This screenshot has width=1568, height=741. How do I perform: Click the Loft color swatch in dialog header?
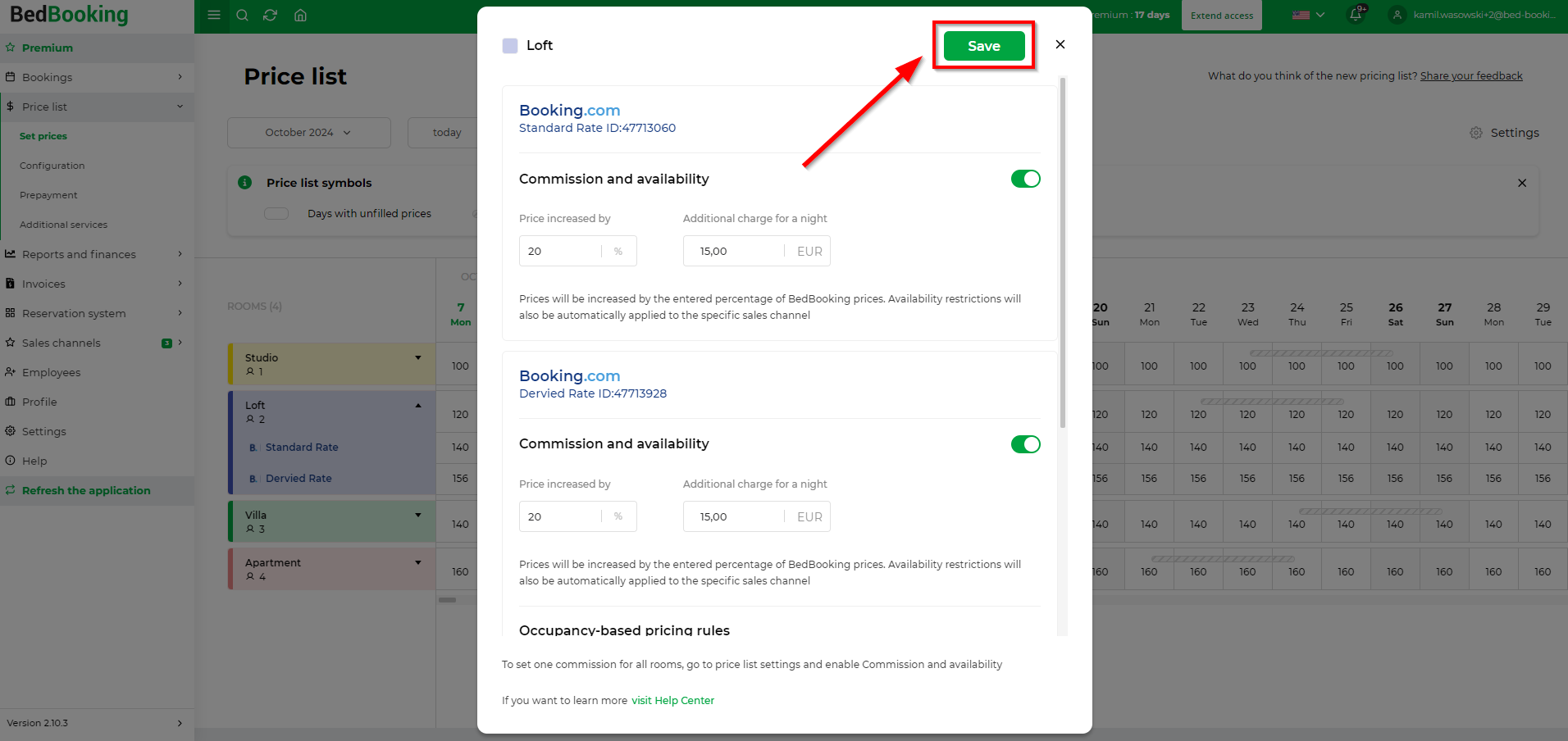[x=510, y=46]
